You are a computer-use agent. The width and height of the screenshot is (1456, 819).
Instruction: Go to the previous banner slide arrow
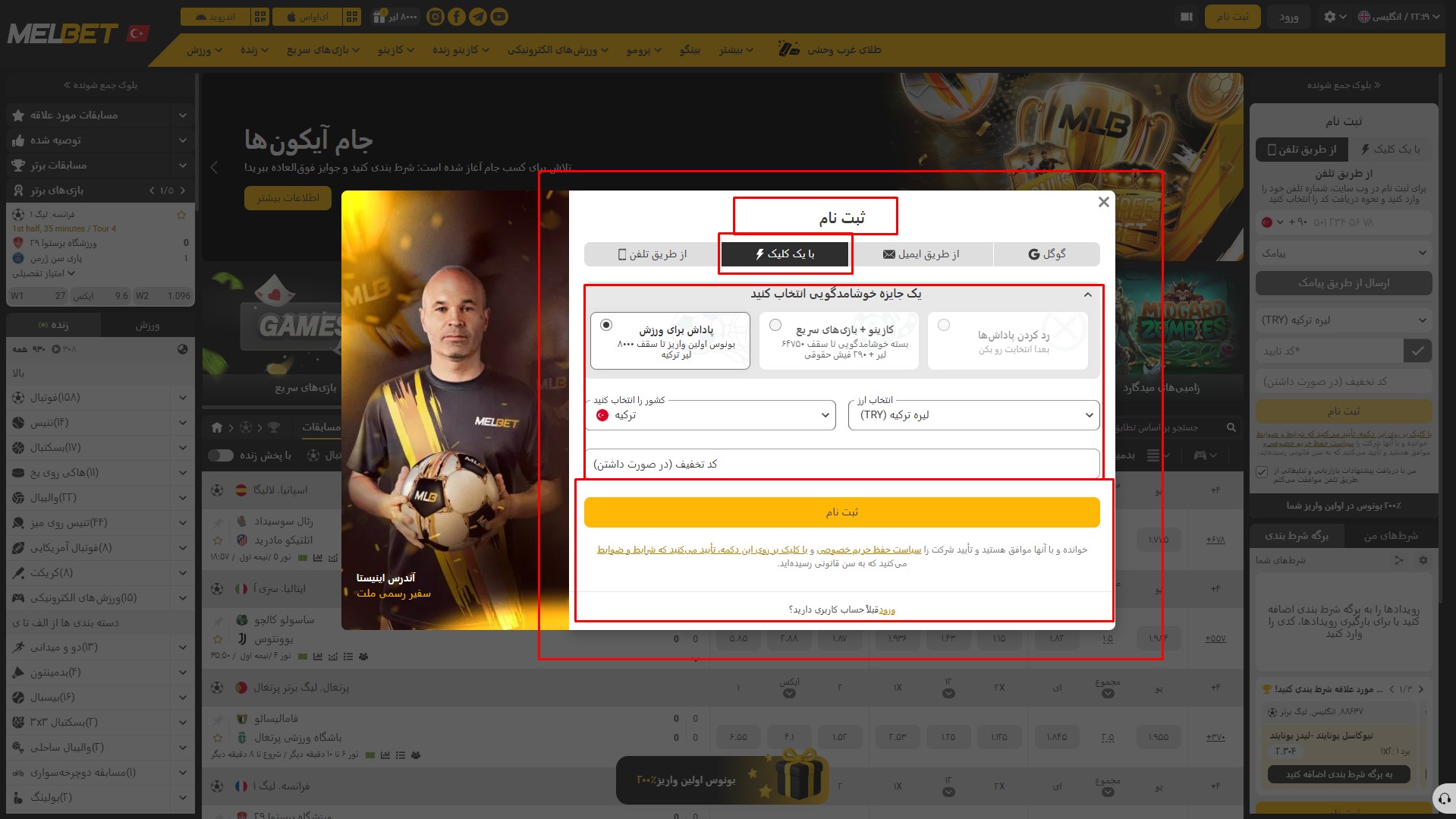(x=214, y=167)
